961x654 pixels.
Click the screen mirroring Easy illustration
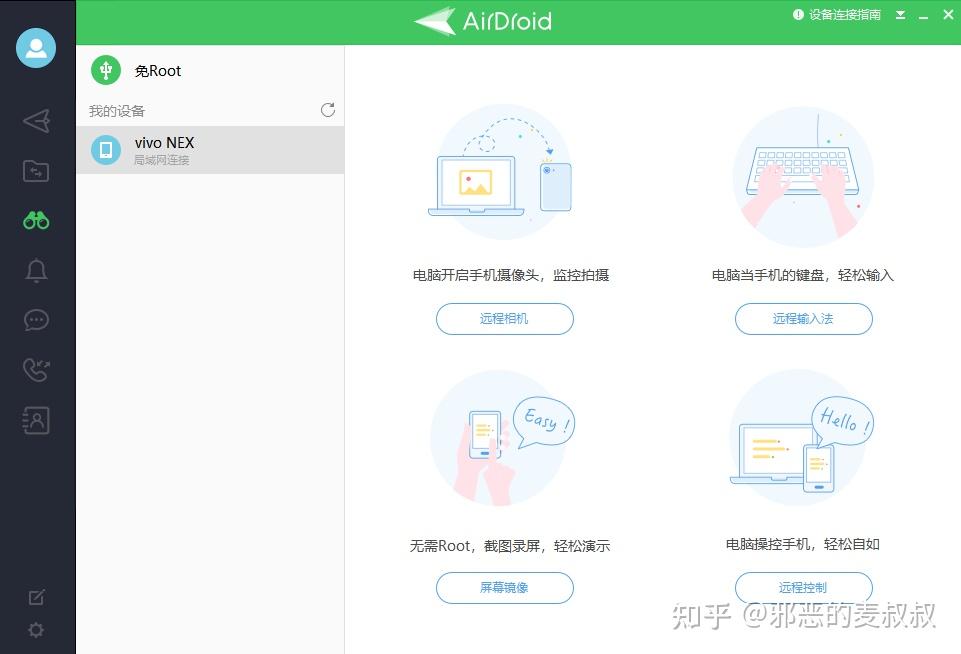coord(503,438)
